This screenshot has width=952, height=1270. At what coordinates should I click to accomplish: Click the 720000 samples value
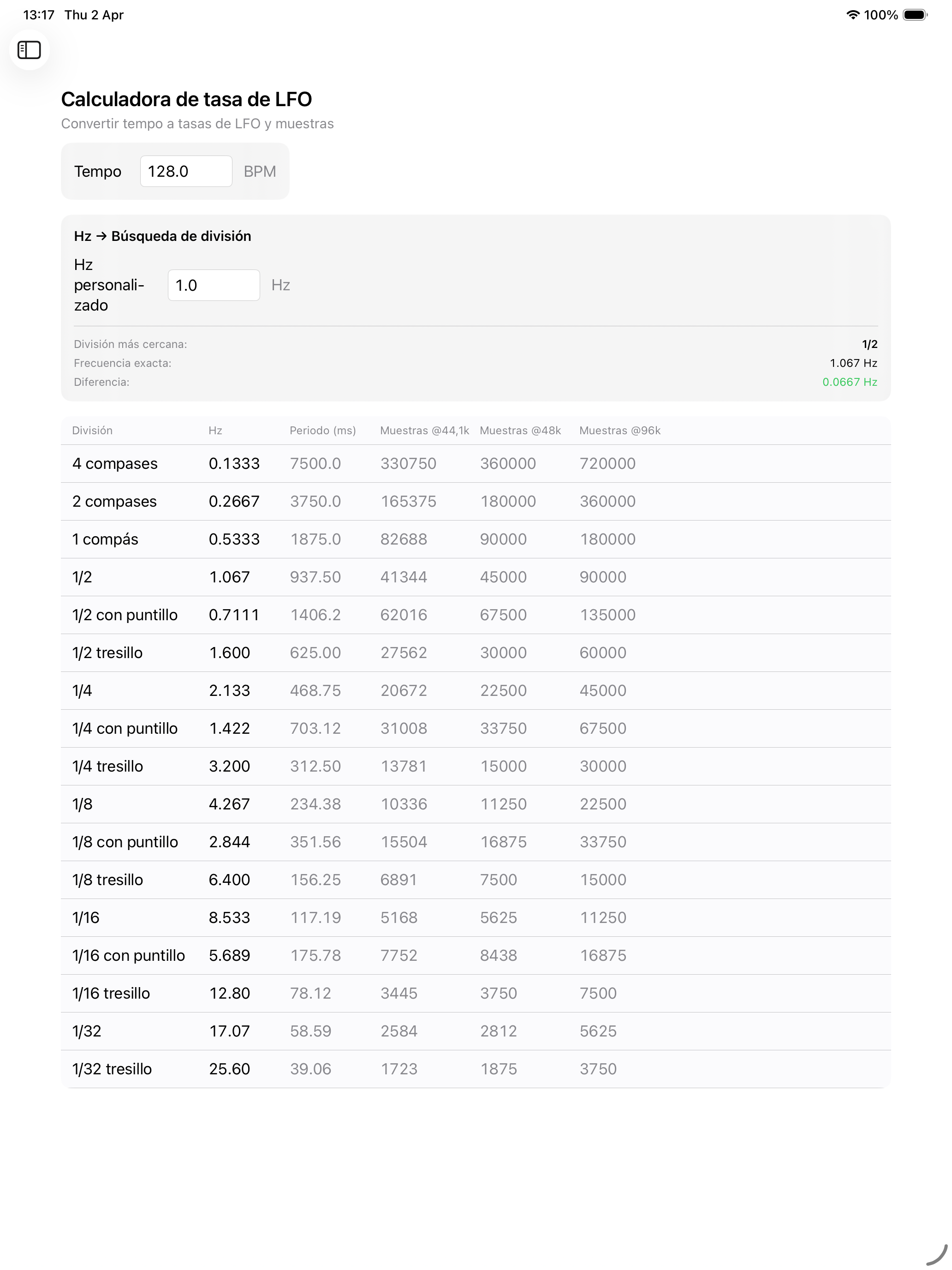(607, 463)
